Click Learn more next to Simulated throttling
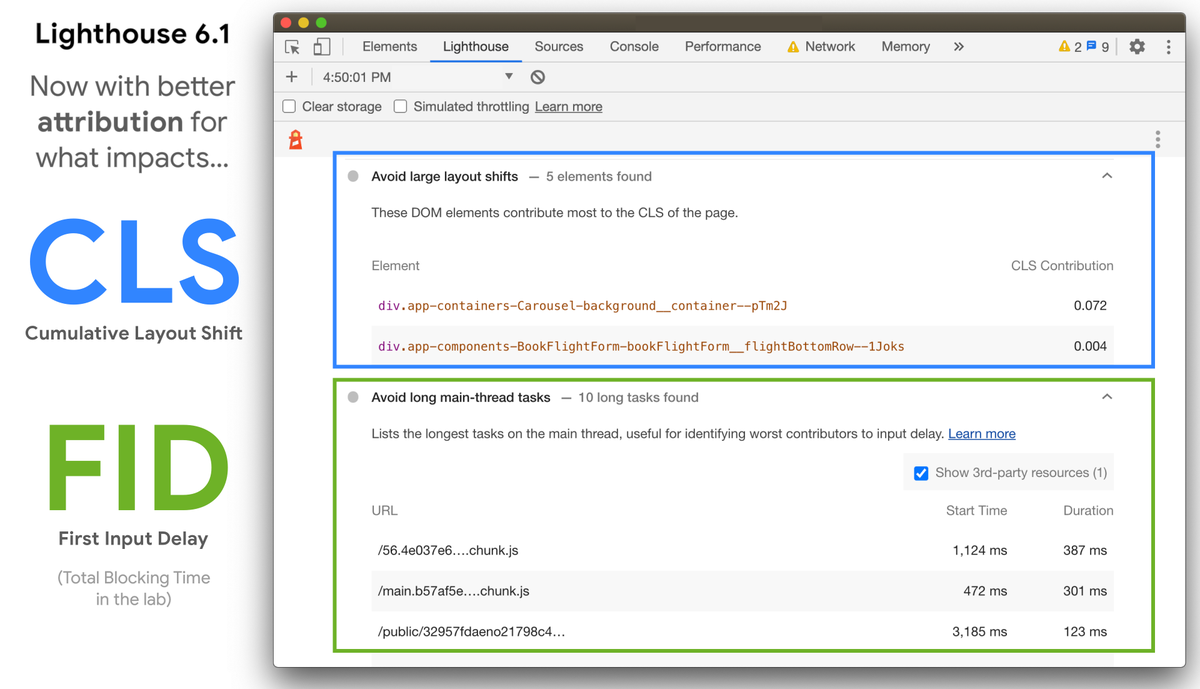The image size is (1200, 689). point(568,106)
